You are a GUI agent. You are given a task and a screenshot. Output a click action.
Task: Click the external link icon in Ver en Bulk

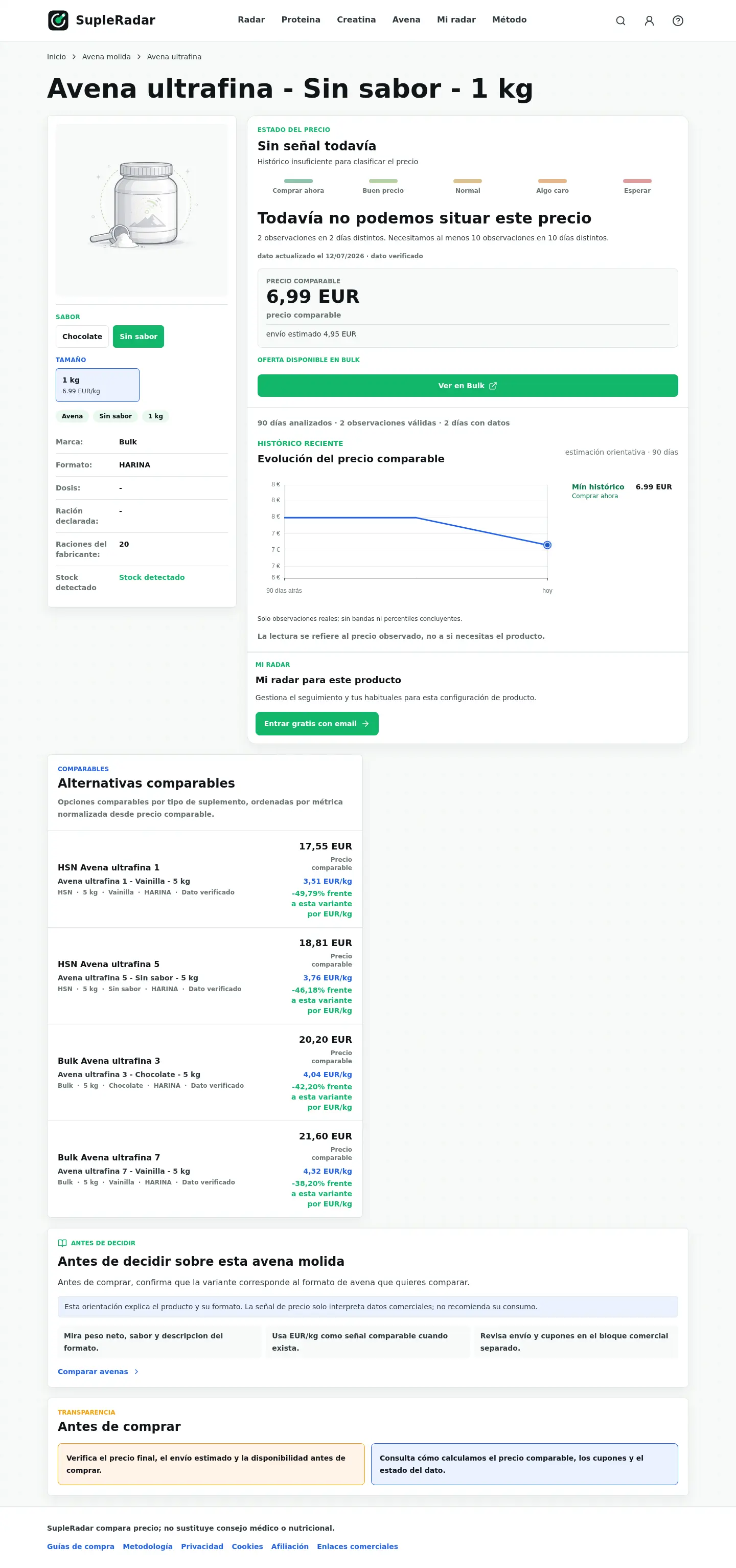493,386
